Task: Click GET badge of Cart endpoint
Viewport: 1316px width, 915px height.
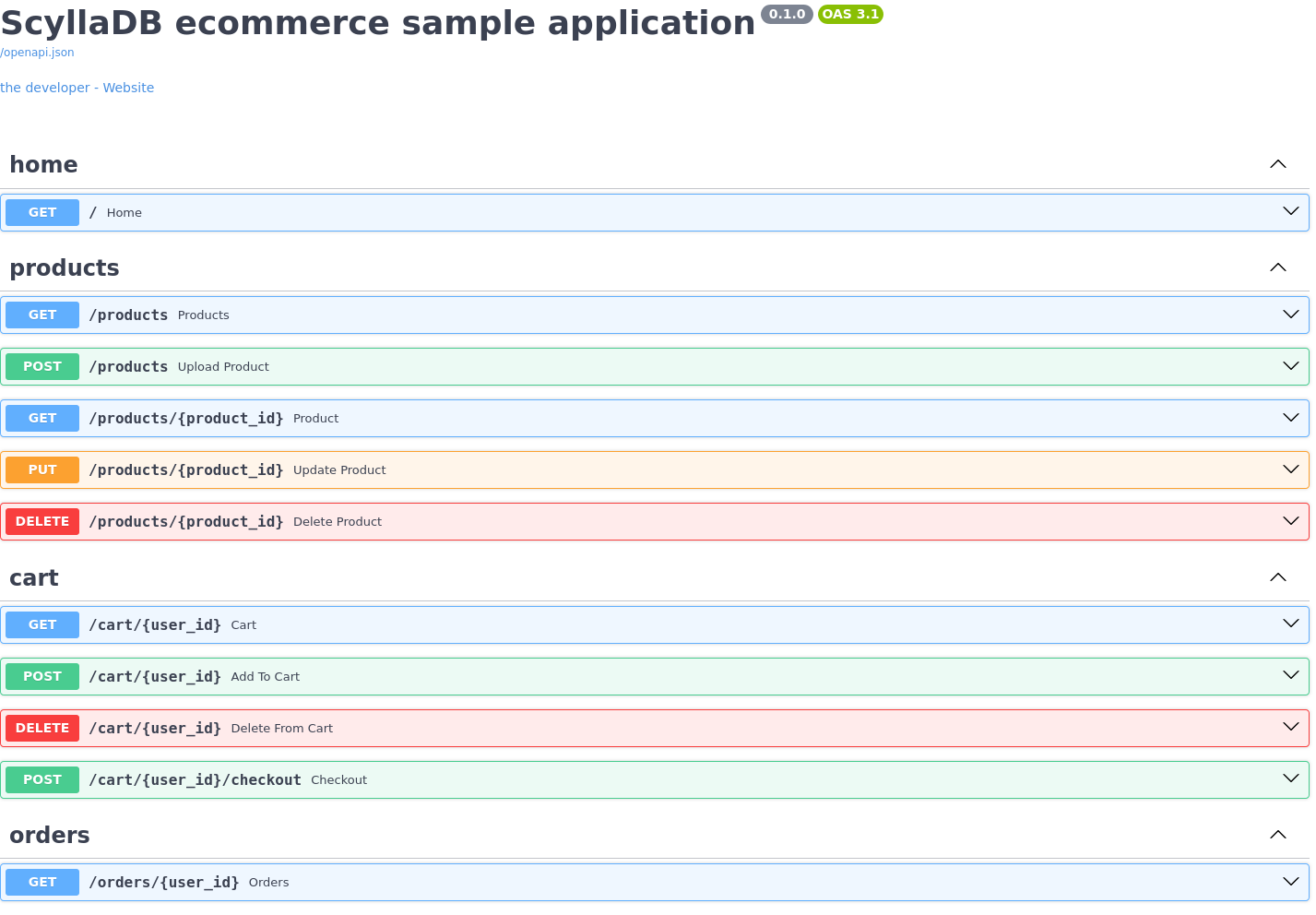Action: click(x=42, y=624)
